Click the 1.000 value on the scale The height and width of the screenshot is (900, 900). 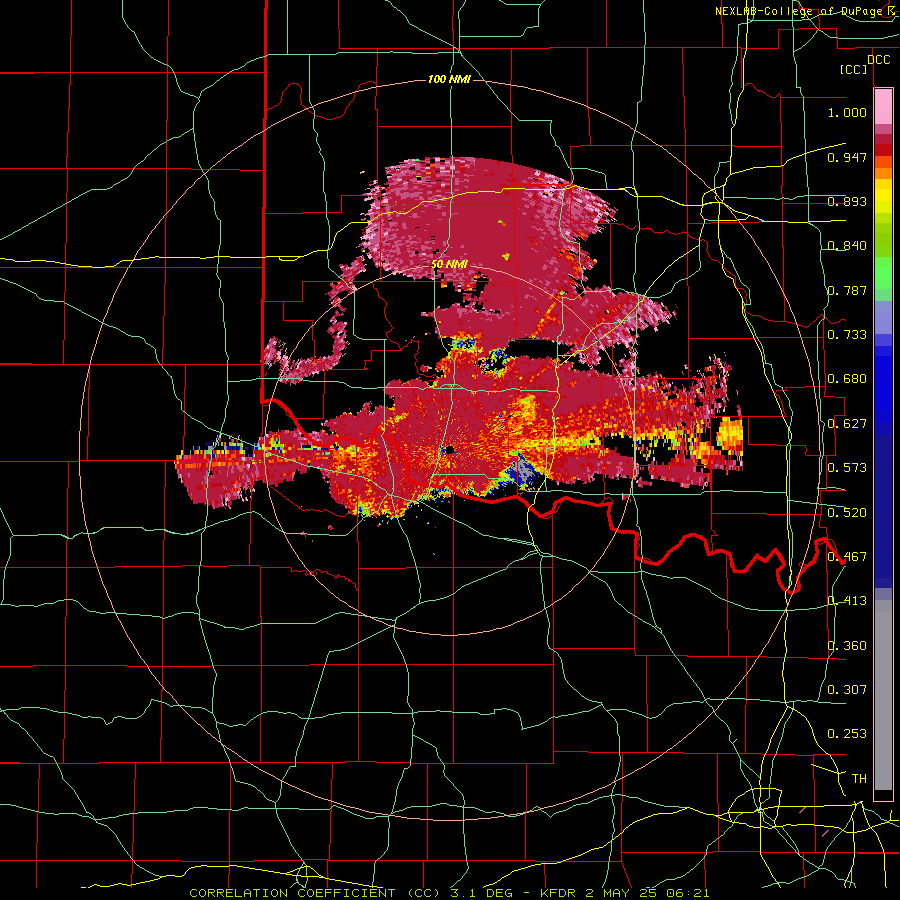point(847,112)
